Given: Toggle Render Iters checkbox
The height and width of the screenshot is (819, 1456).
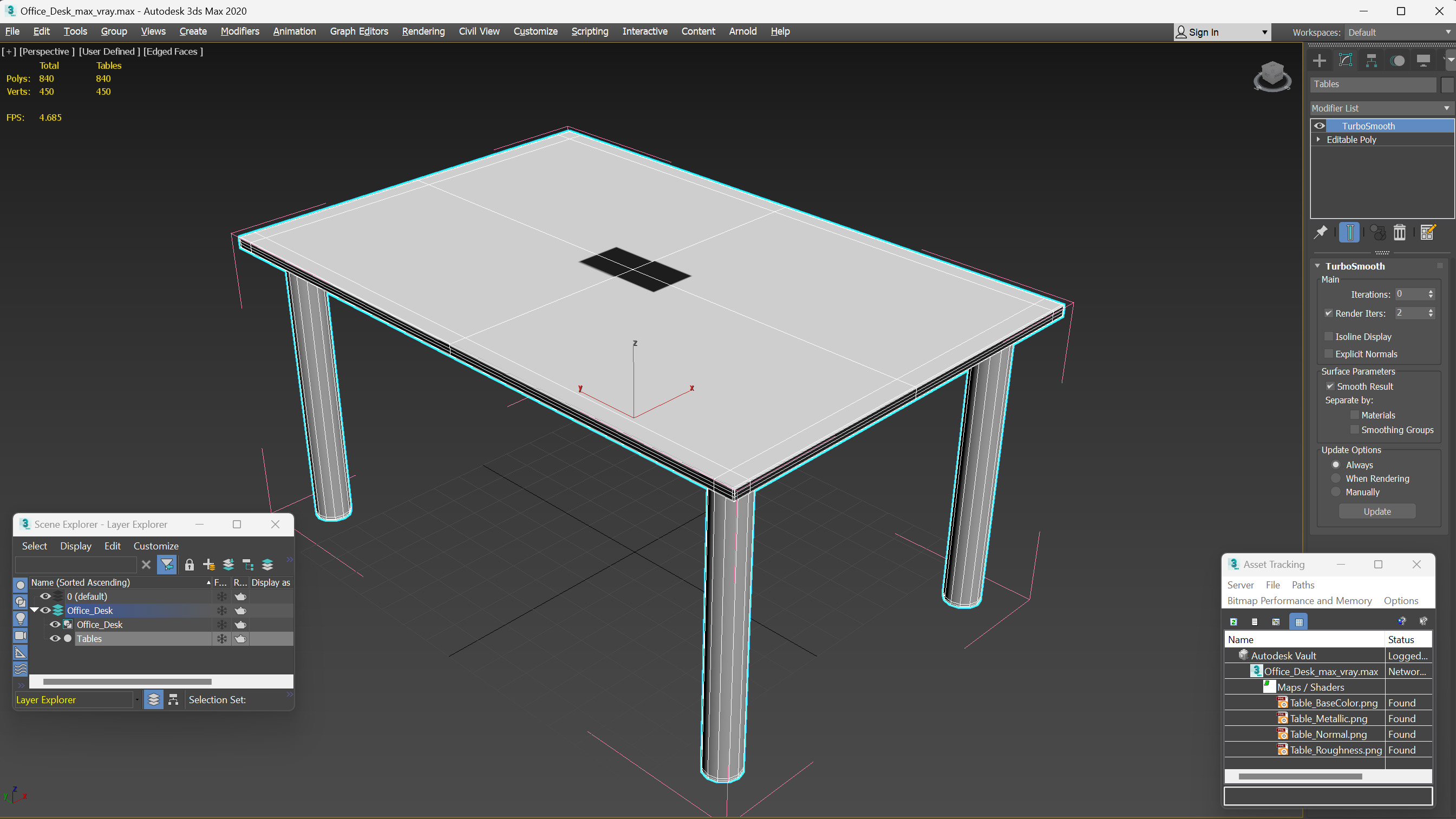Looking at the screenshot, I should pyautogui.click(x=1329, y=313).
